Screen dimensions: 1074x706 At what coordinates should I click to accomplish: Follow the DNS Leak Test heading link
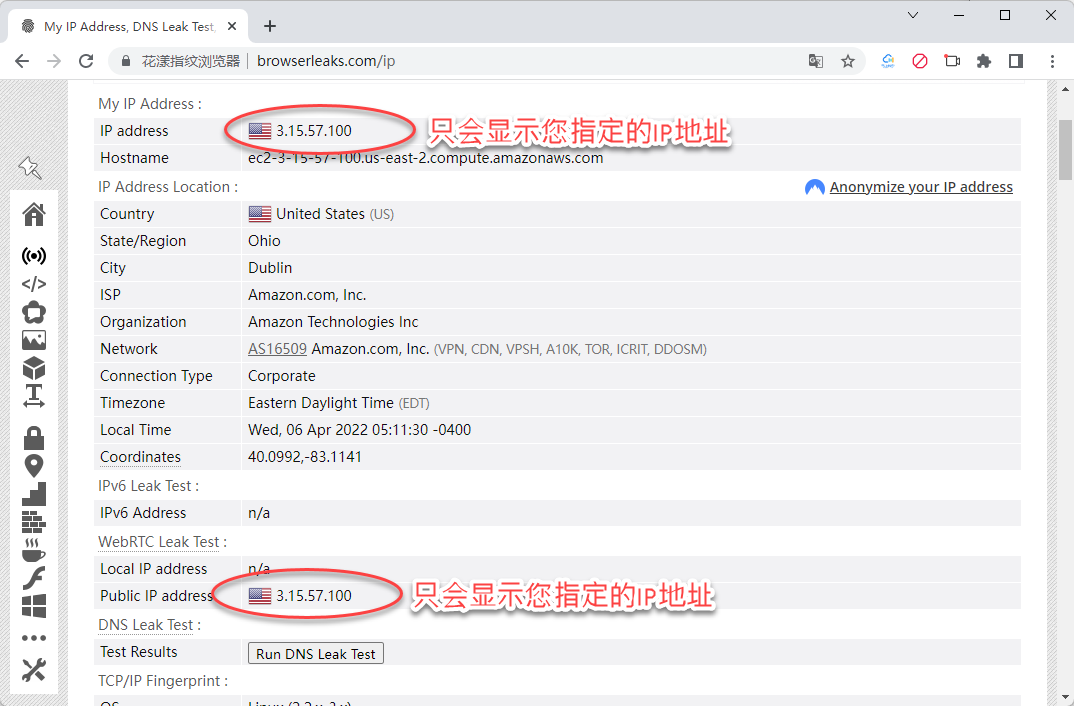coord(146,625)
